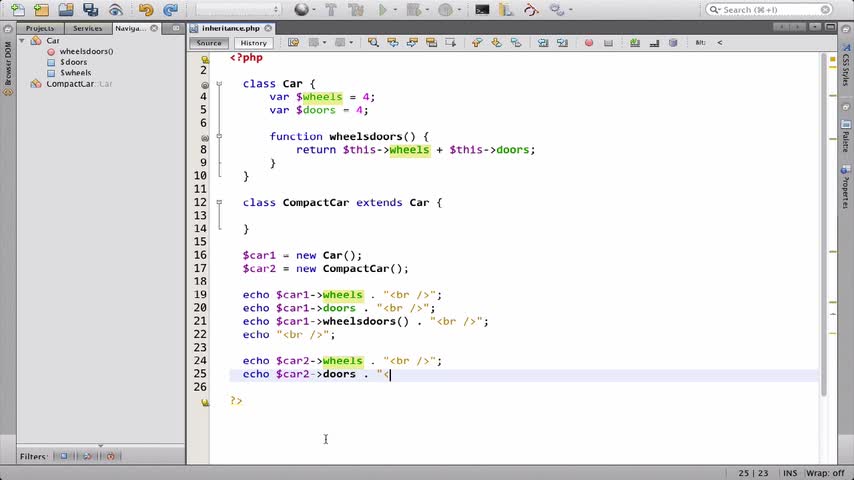Open the Run Project dropdown arrow
Screen dimensions: 854x480
click(x=395, y=10)
